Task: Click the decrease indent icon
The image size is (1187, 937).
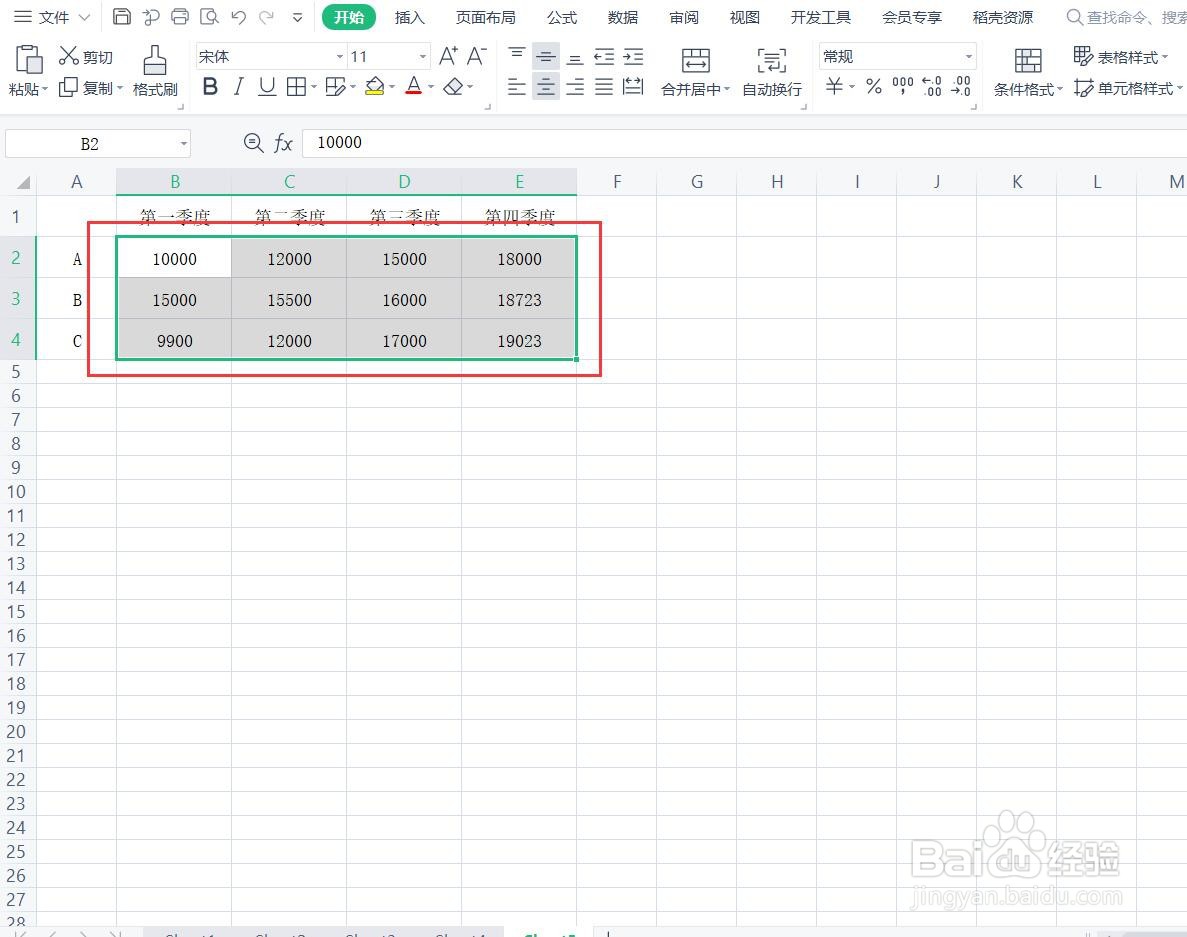Action: (604, 56)
